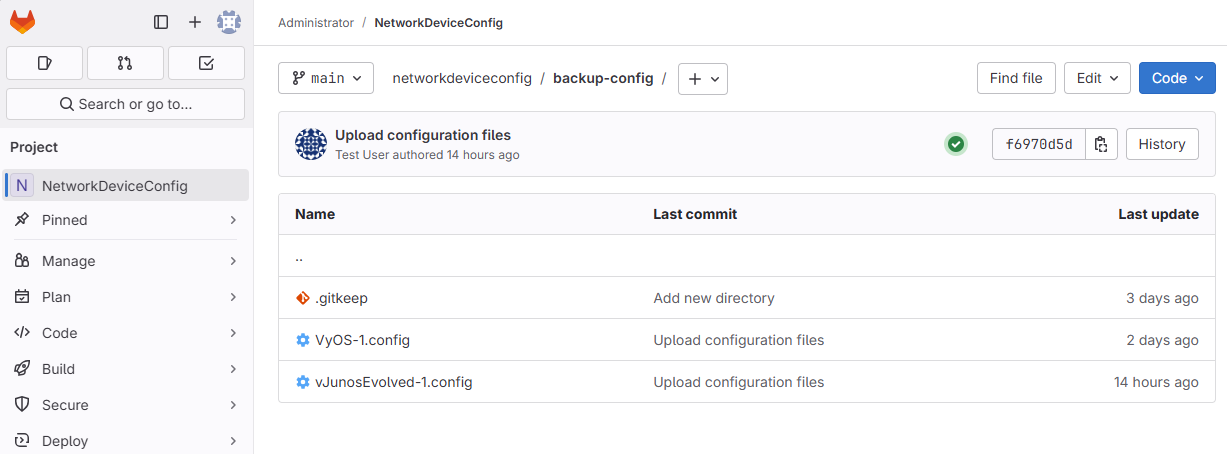Viewport: 1227px width, 454px height.
Task: Click the Find file button
Action: (1016, 78)
